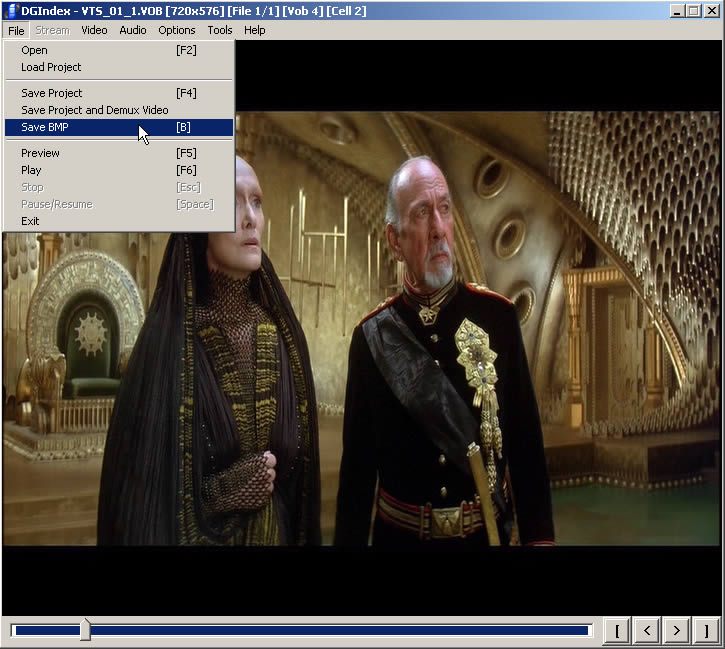Image resolution: width=725 pixels, height=649 pixels.
Task: Click Exit in File menu
Action: point(119,221)
